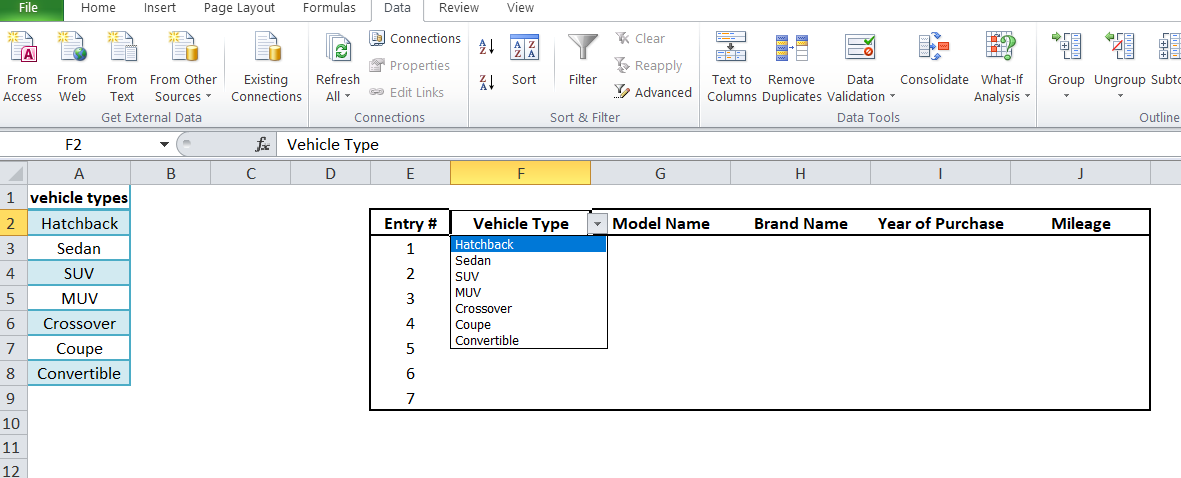Select entry number 7 cell

pyautogui.click(x=410, y=398)
